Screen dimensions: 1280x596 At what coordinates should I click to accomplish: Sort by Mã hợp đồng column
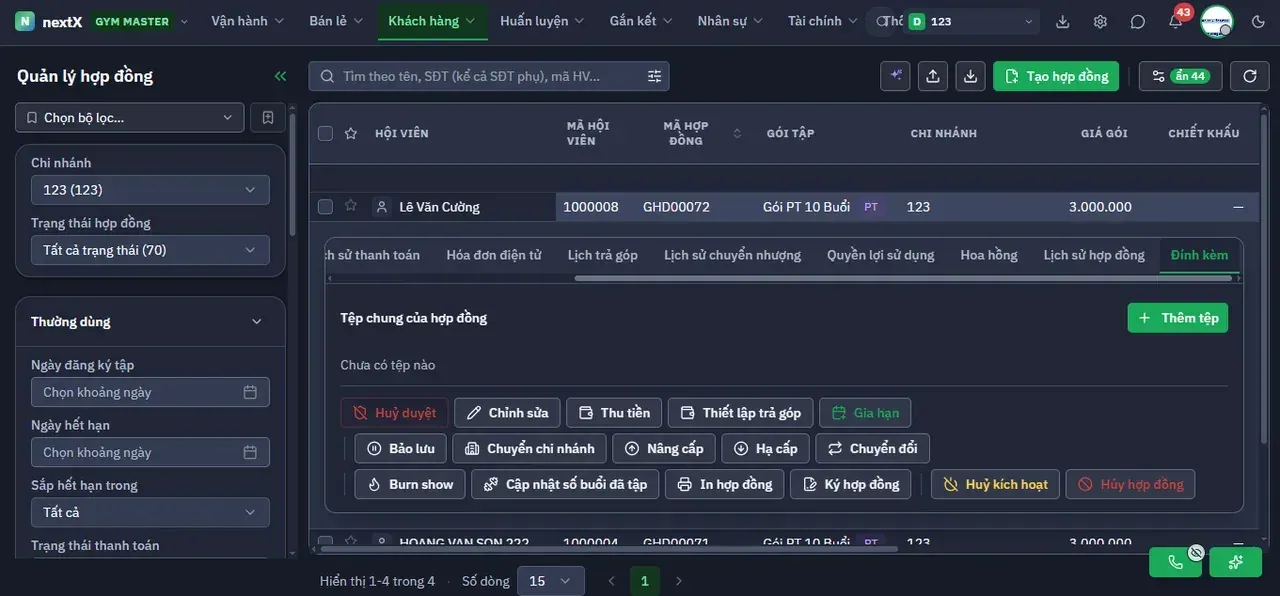click(737, 133)
